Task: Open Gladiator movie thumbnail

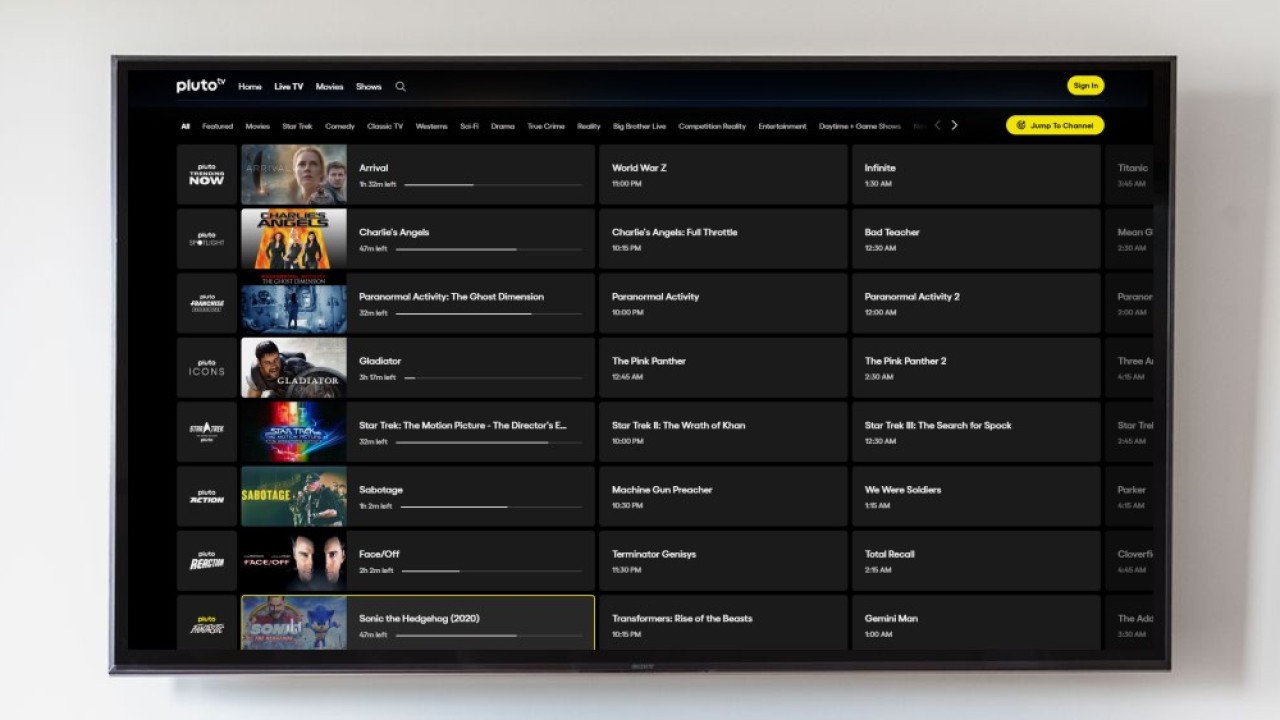Action: click(294, 368)
